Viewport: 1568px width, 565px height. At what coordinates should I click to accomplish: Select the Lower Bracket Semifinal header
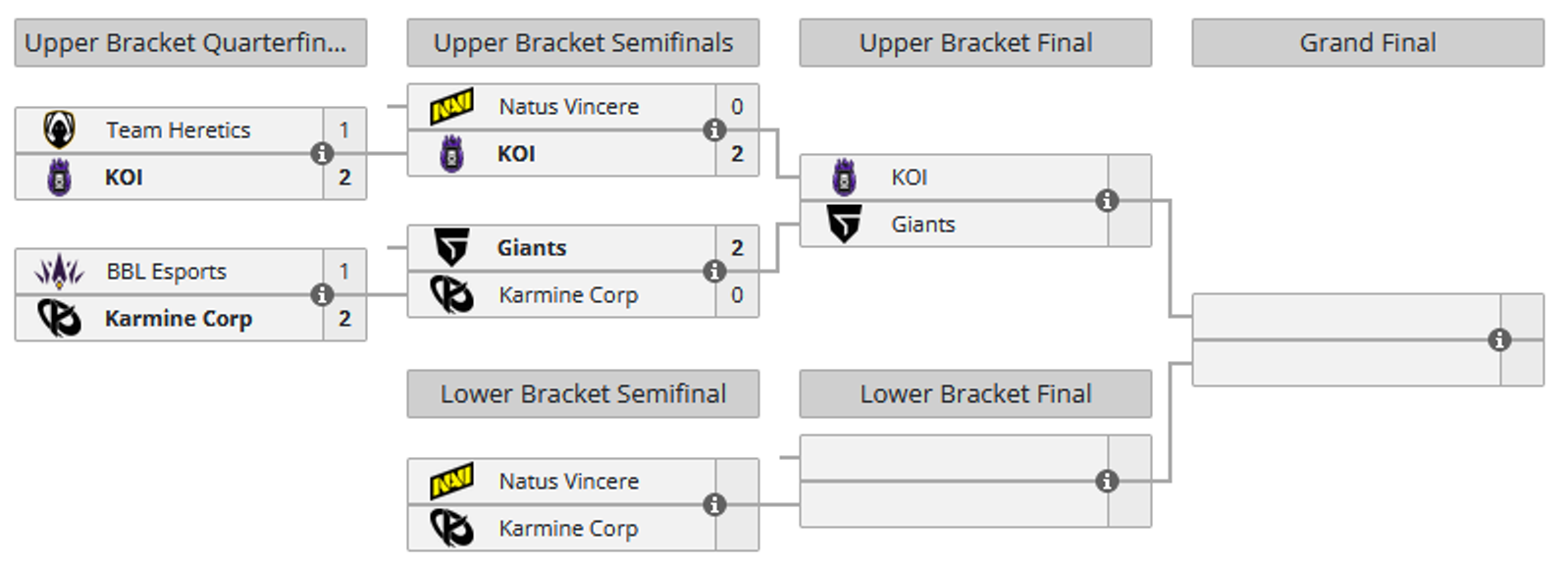(583, 394)
